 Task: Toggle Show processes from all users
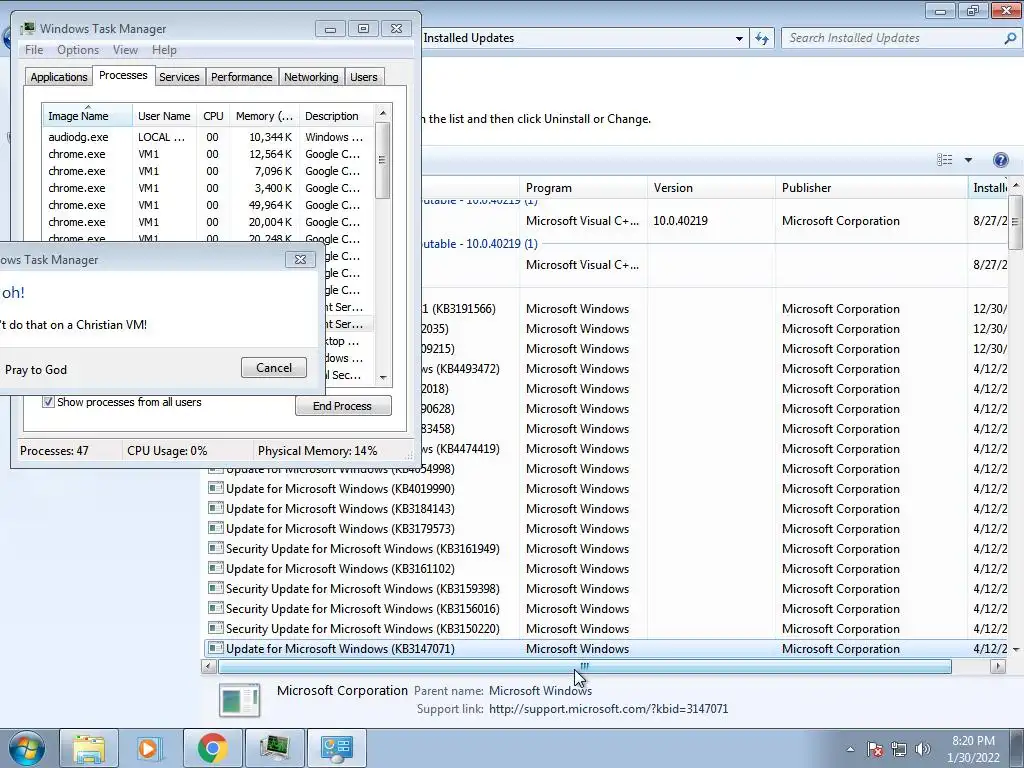click(x=48, y=402)
